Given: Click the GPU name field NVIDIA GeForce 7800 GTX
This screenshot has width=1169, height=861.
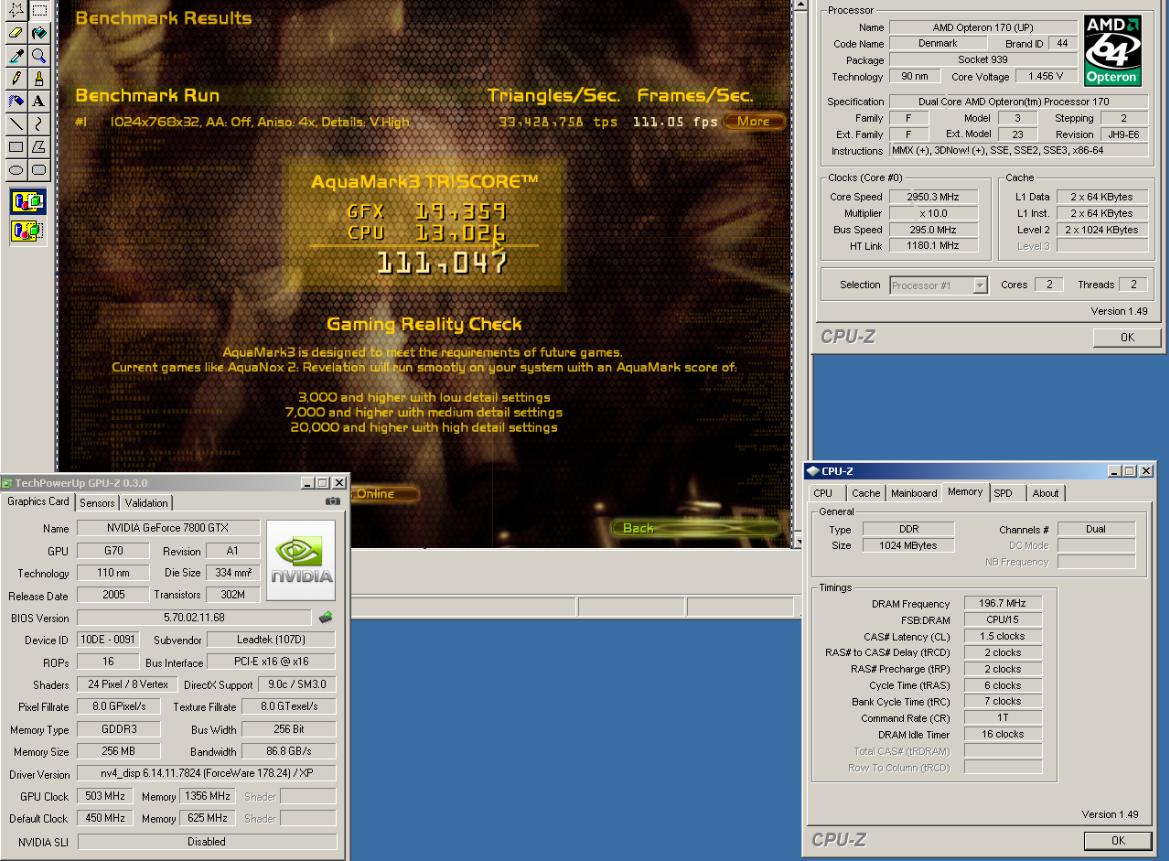Looking at the screenshot, I should [x=168, y=528].
